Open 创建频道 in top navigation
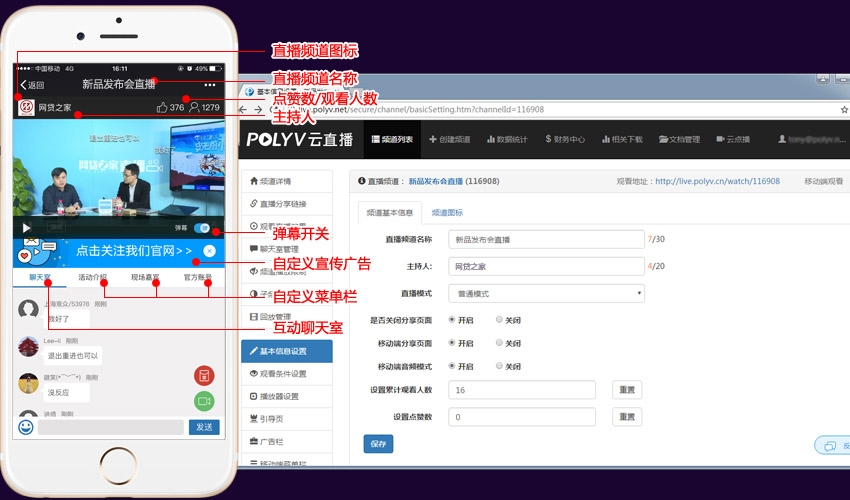Viewport: 850px width, 500px height. (x=449, y=139)
